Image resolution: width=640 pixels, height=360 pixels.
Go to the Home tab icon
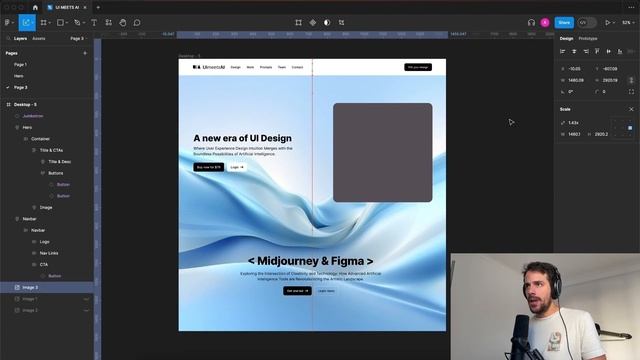pyautogui.click(x=35, y=7)
